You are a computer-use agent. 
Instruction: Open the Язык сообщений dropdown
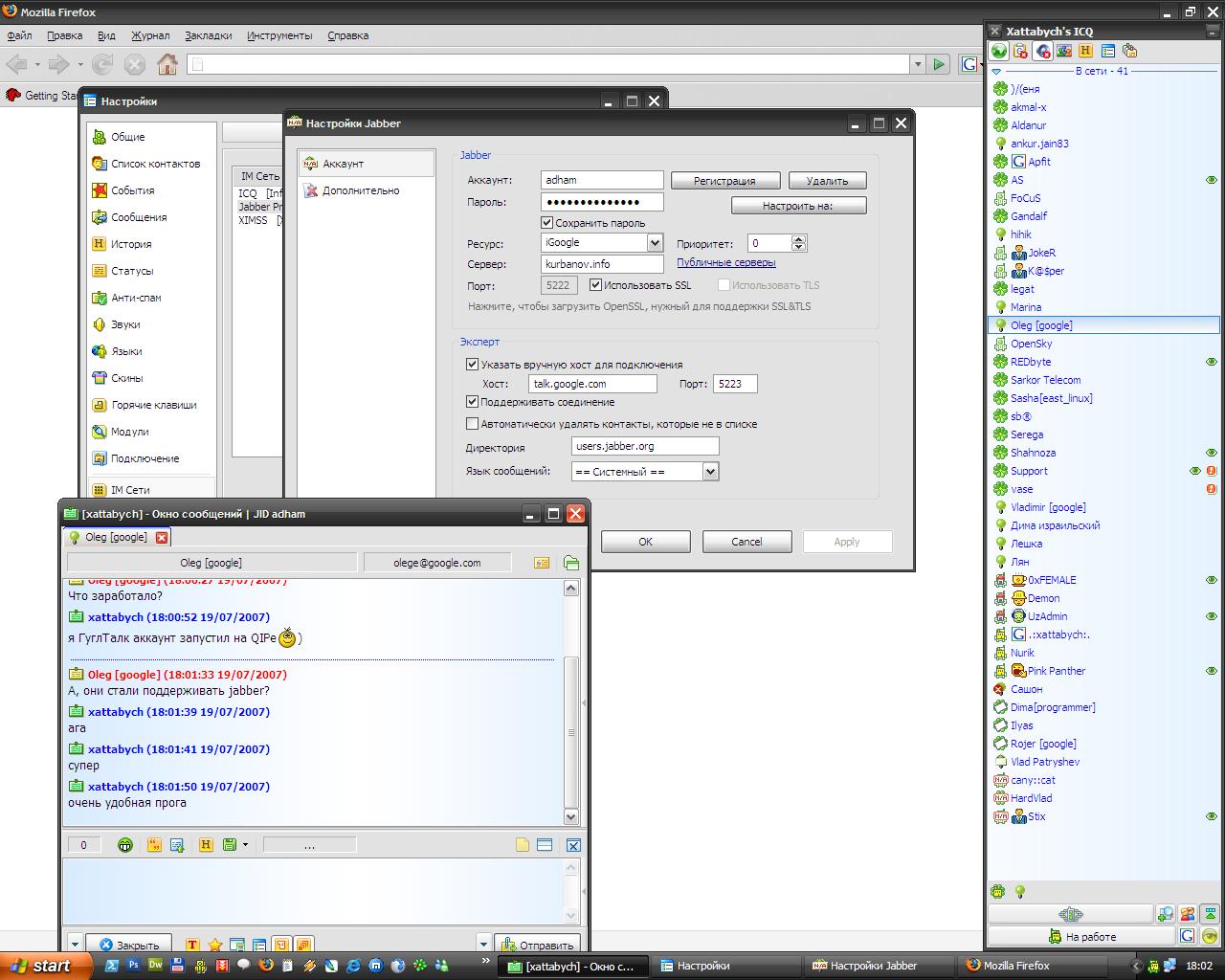(x=710, y=472)
